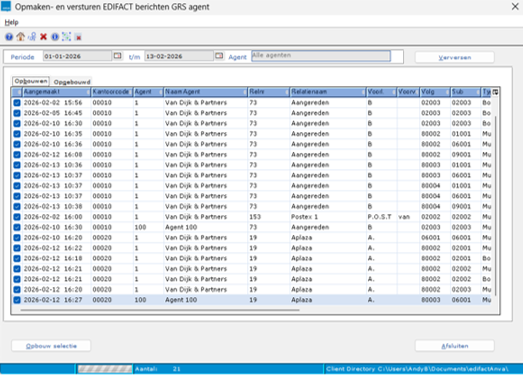The height and width of the screenshot is (375, 523).
Task: Sort by the Relnr column header
Action: 269,92
